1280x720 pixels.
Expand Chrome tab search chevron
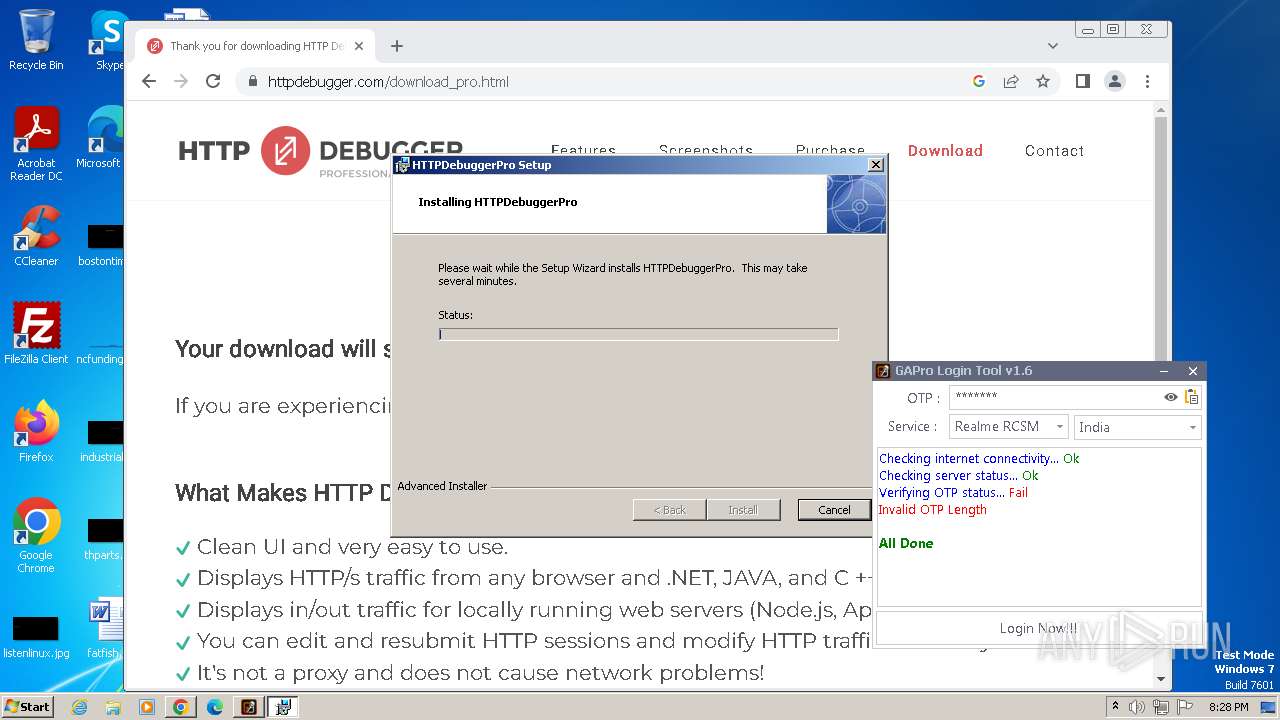pyautogui.click(x=1053, y=46)
